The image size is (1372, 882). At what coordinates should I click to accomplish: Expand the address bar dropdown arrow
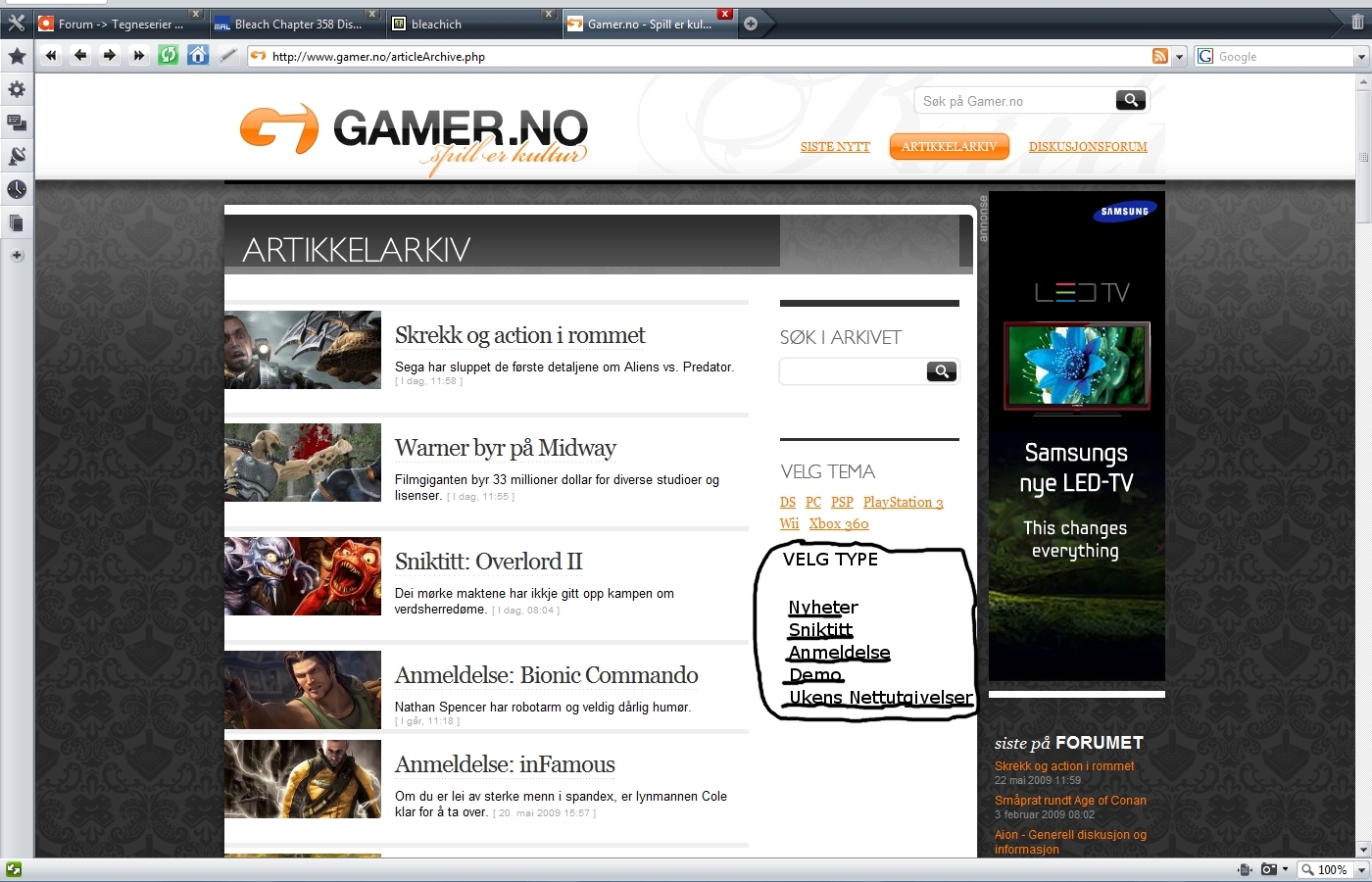(x=1180, y=57)
